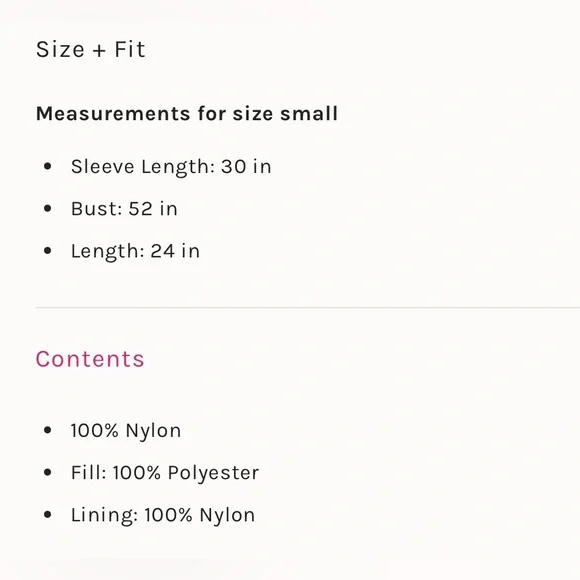Click the bullet beside Lining: 100% Nylon
Viewport: 580px width, 580px height.
click(x=47, y=515)
